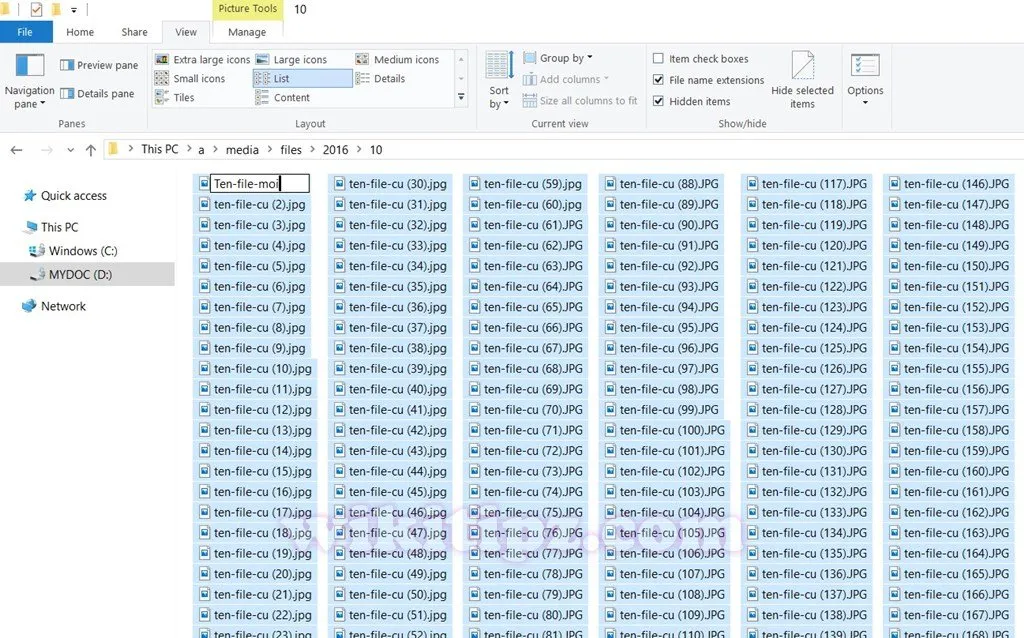Open the Options dropdown
Viewport: 1024px width, 638px height.
click(865, 80)
